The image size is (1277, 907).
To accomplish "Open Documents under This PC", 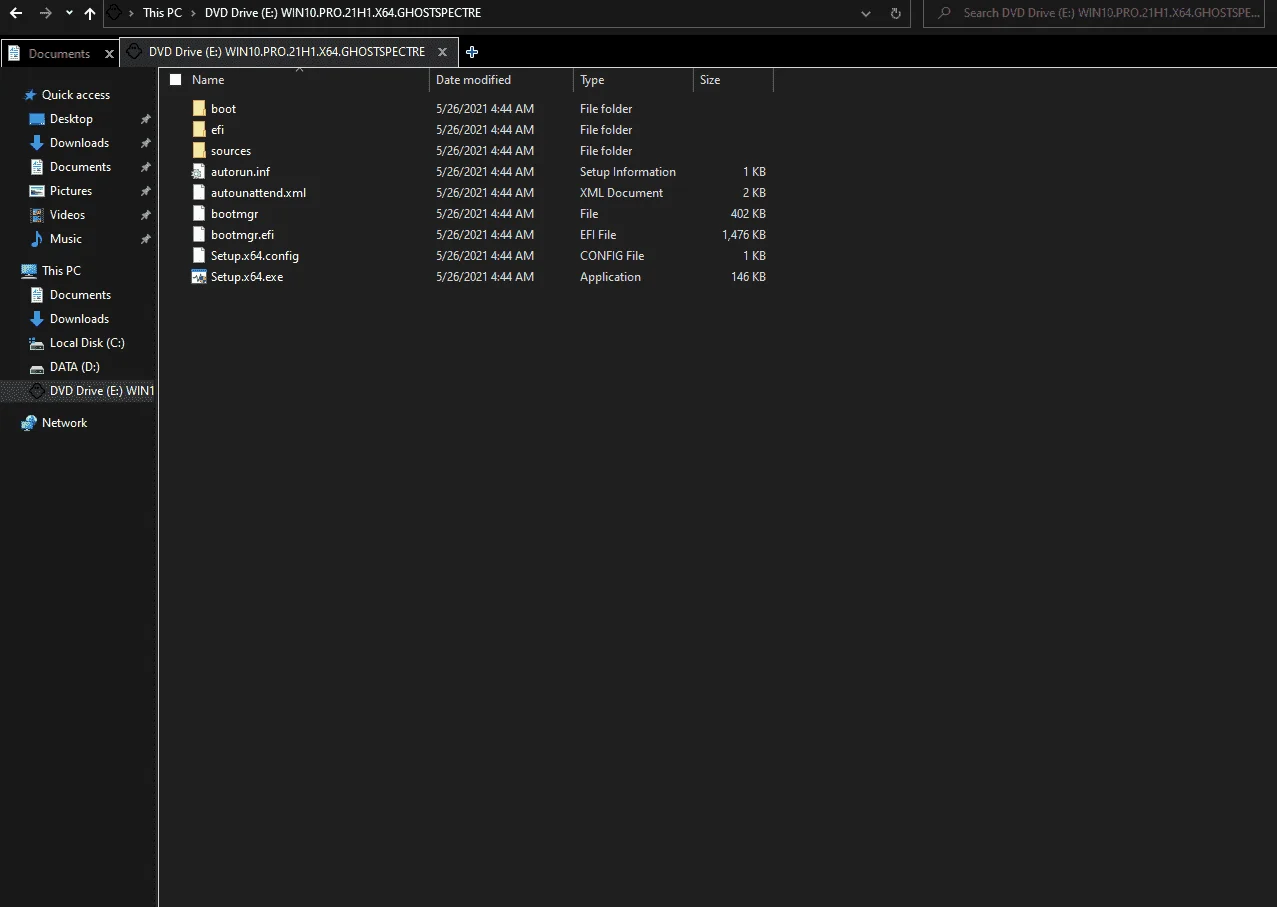I will 80,295.
